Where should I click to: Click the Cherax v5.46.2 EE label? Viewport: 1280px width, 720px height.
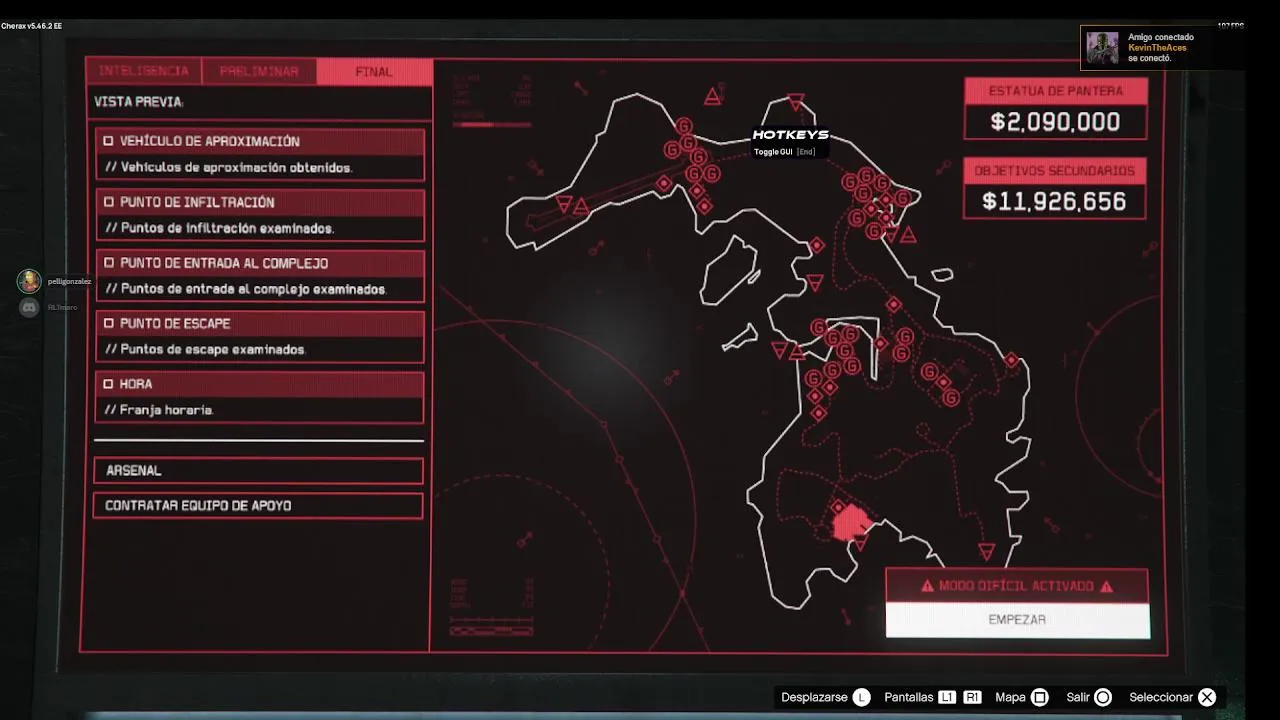31,26
